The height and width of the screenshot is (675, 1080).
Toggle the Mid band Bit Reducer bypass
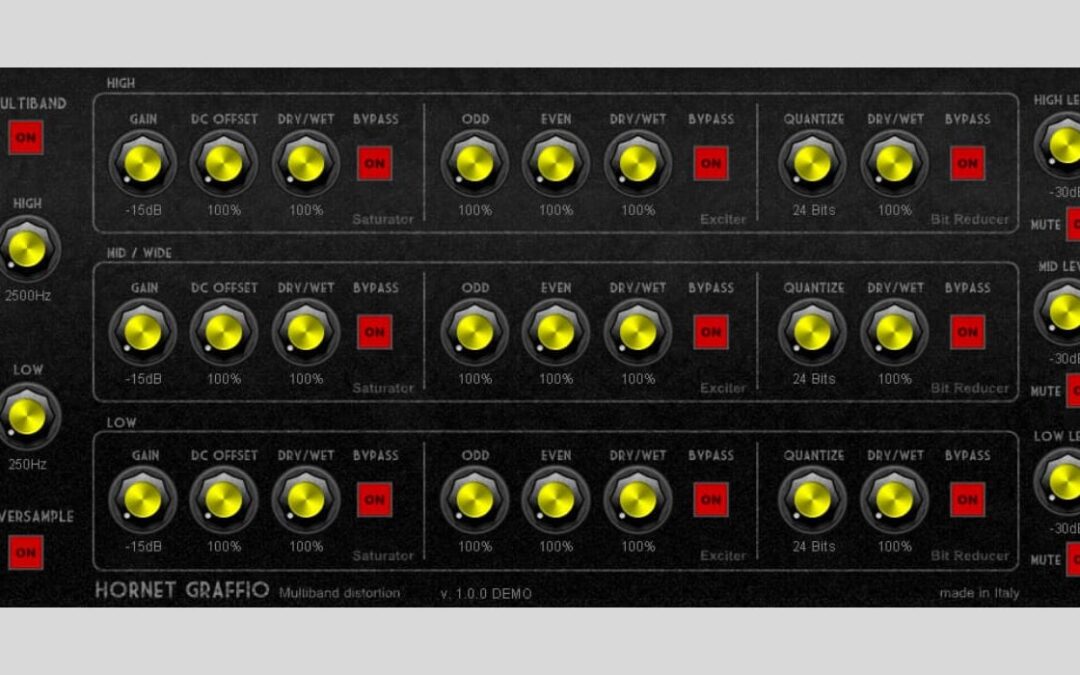tap(967, 332)
